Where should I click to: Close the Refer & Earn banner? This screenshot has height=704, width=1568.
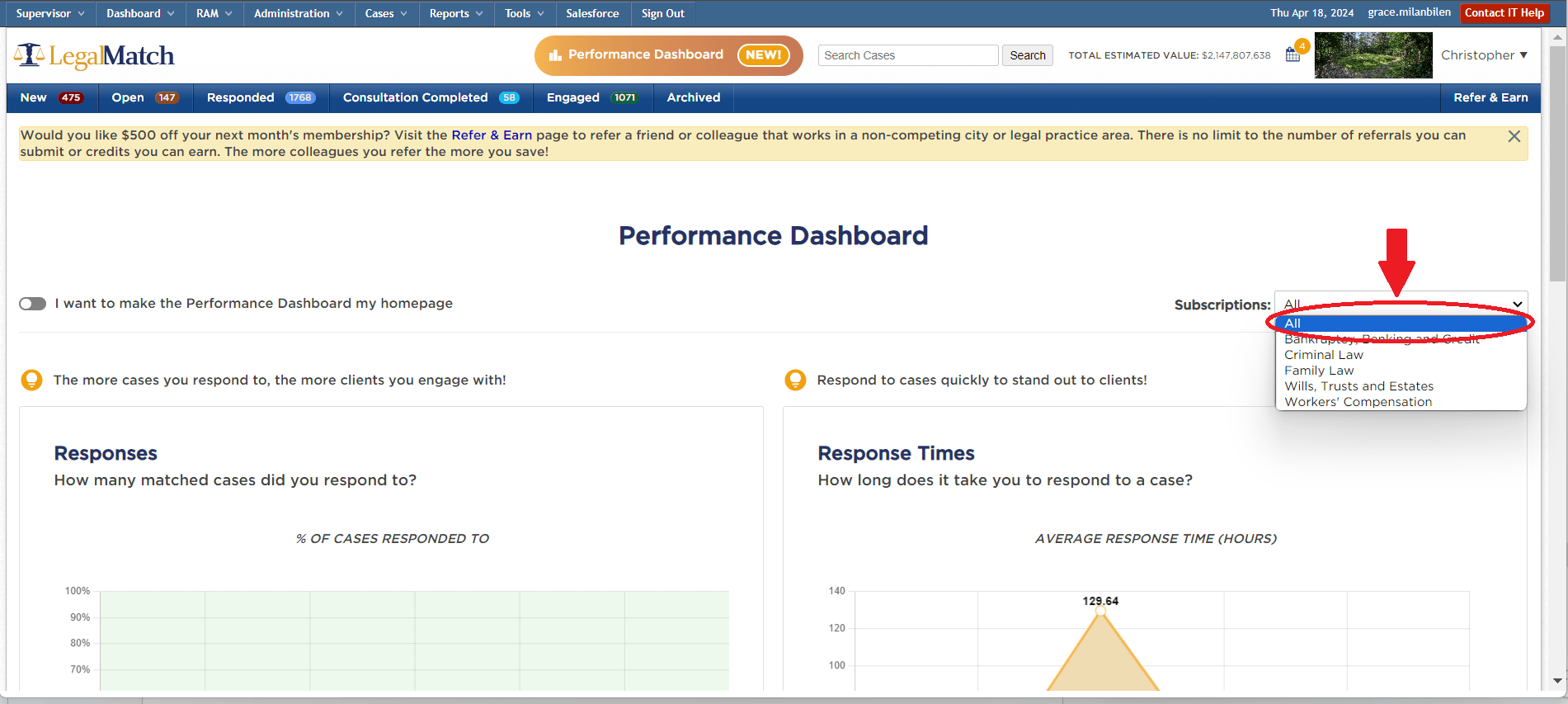click(x=1514, y=136)
